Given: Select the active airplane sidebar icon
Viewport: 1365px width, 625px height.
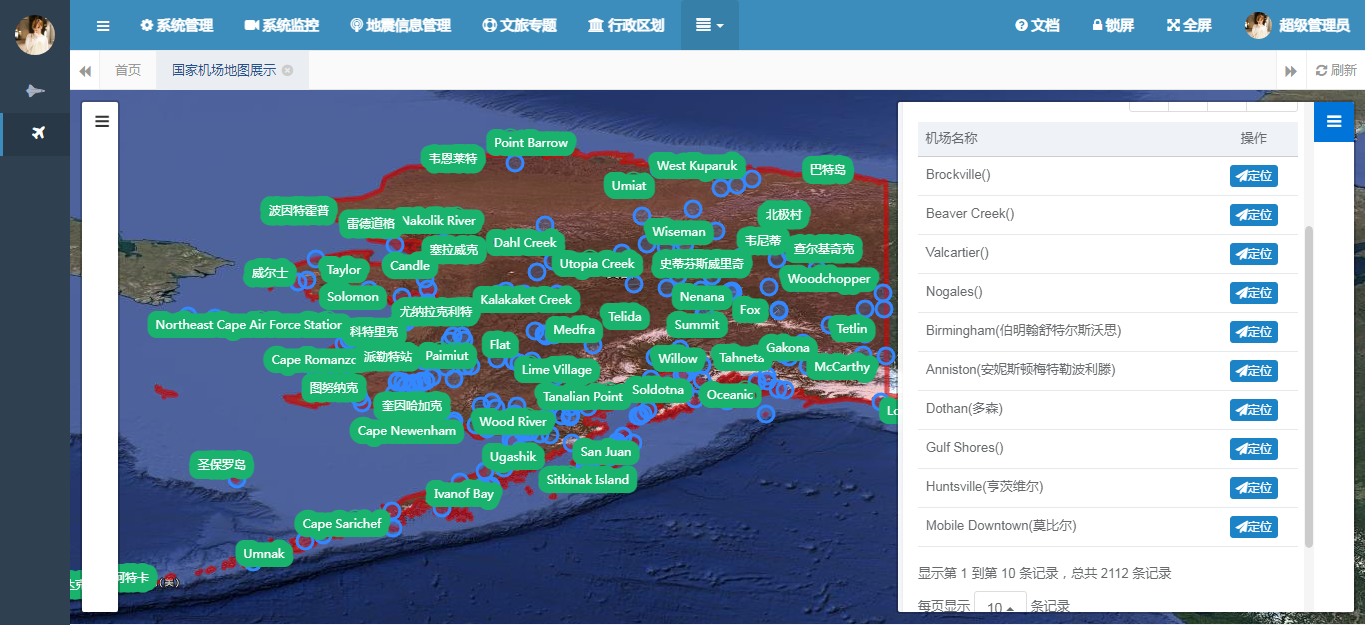Looking at the screenshot, I should point(38,133).
